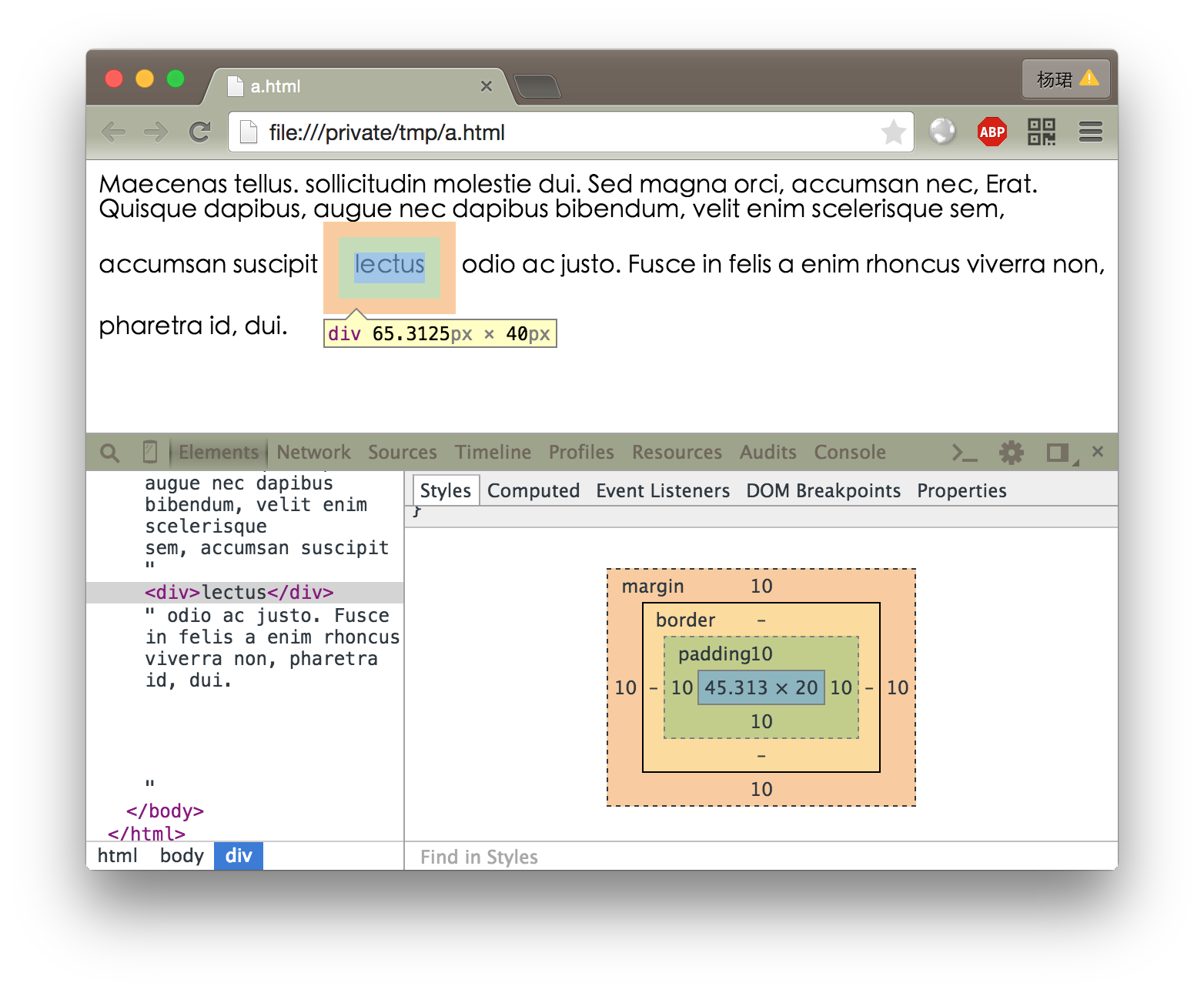Click the user profile button

tap(1065, 79)
